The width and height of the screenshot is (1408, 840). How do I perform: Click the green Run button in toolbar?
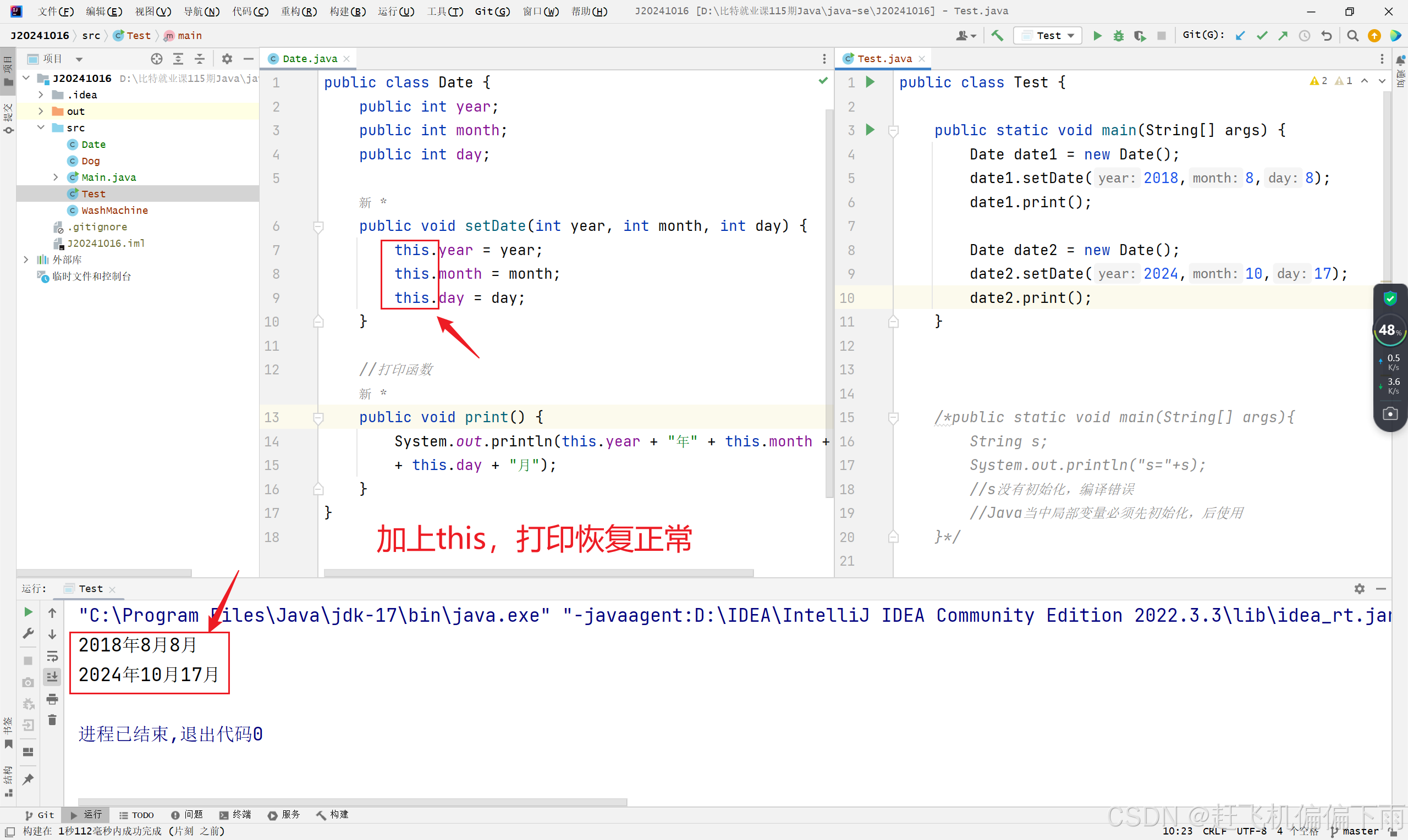pos(1097,36)
